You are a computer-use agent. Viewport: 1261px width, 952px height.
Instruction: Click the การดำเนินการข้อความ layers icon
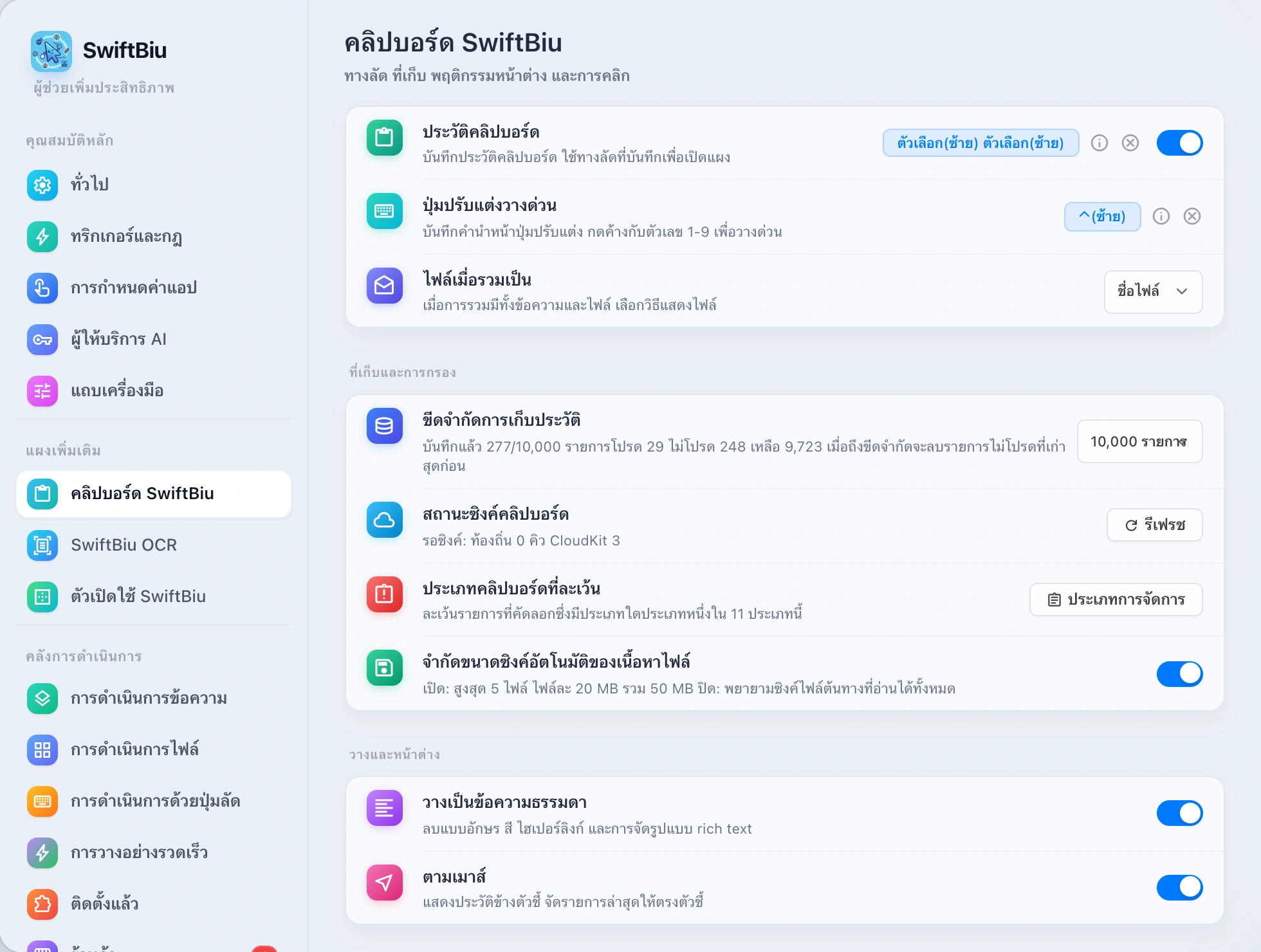click(42, 699)
